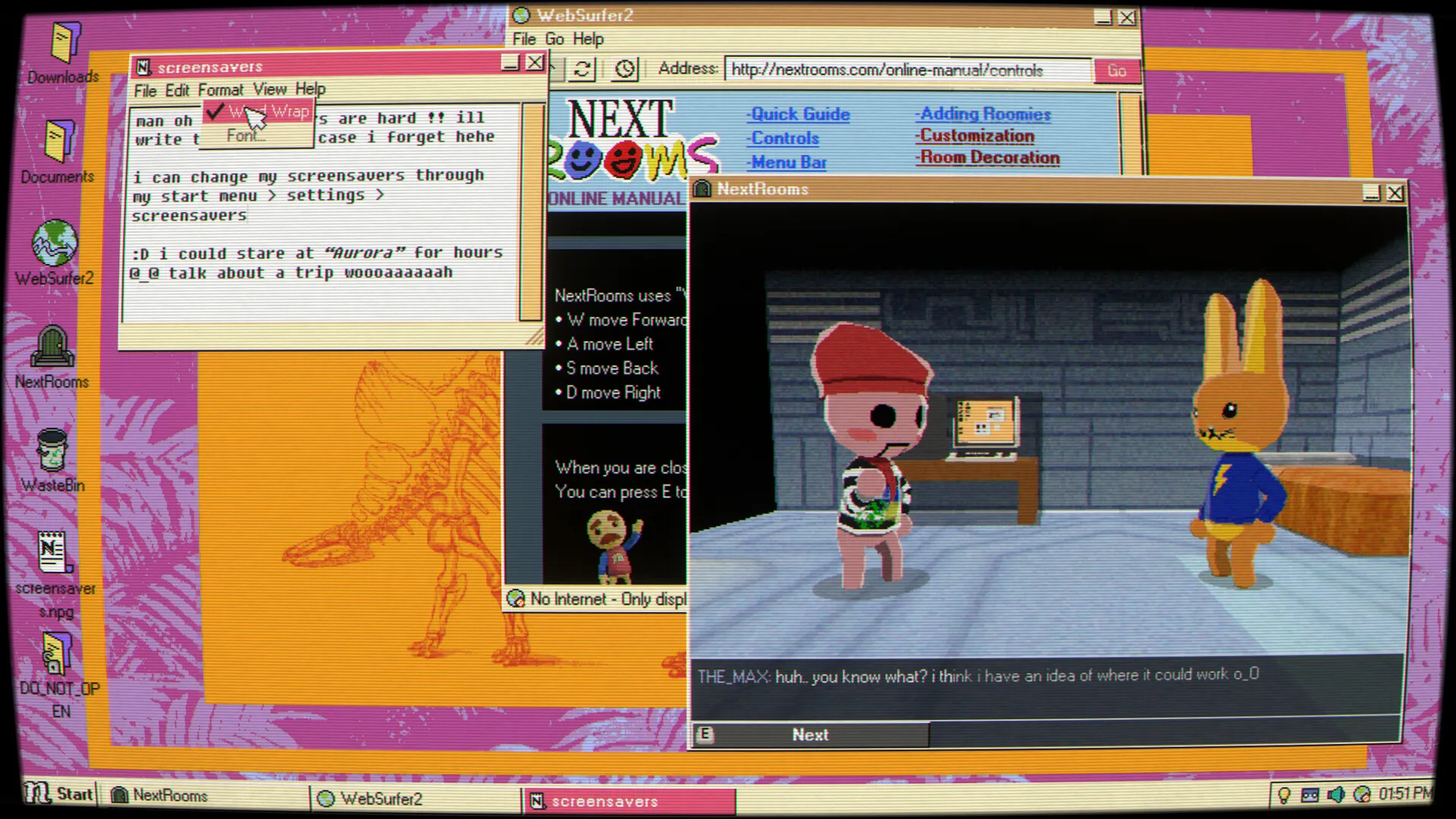Follow the Customization link
The height and width of the screenshot is (819, 1456).
(x=974, y=136)
